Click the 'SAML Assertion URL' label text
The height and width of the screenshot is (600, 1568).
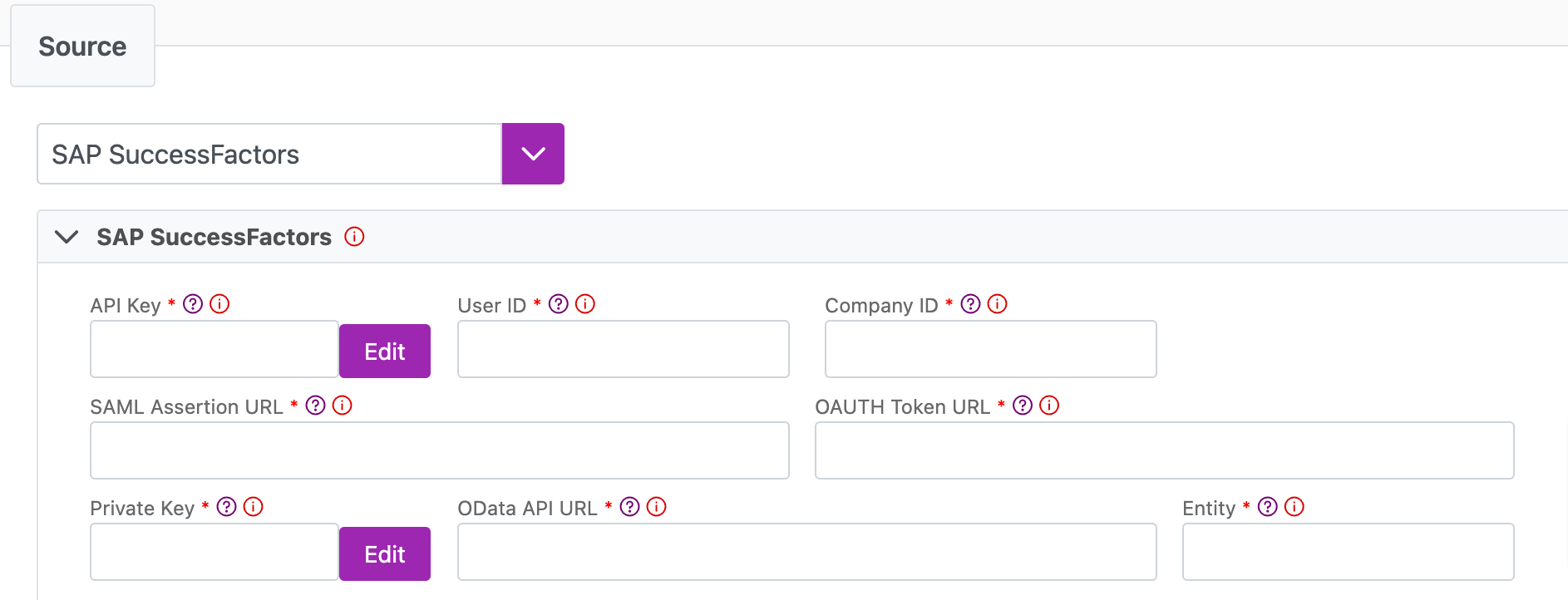click(x=186, y=406)
